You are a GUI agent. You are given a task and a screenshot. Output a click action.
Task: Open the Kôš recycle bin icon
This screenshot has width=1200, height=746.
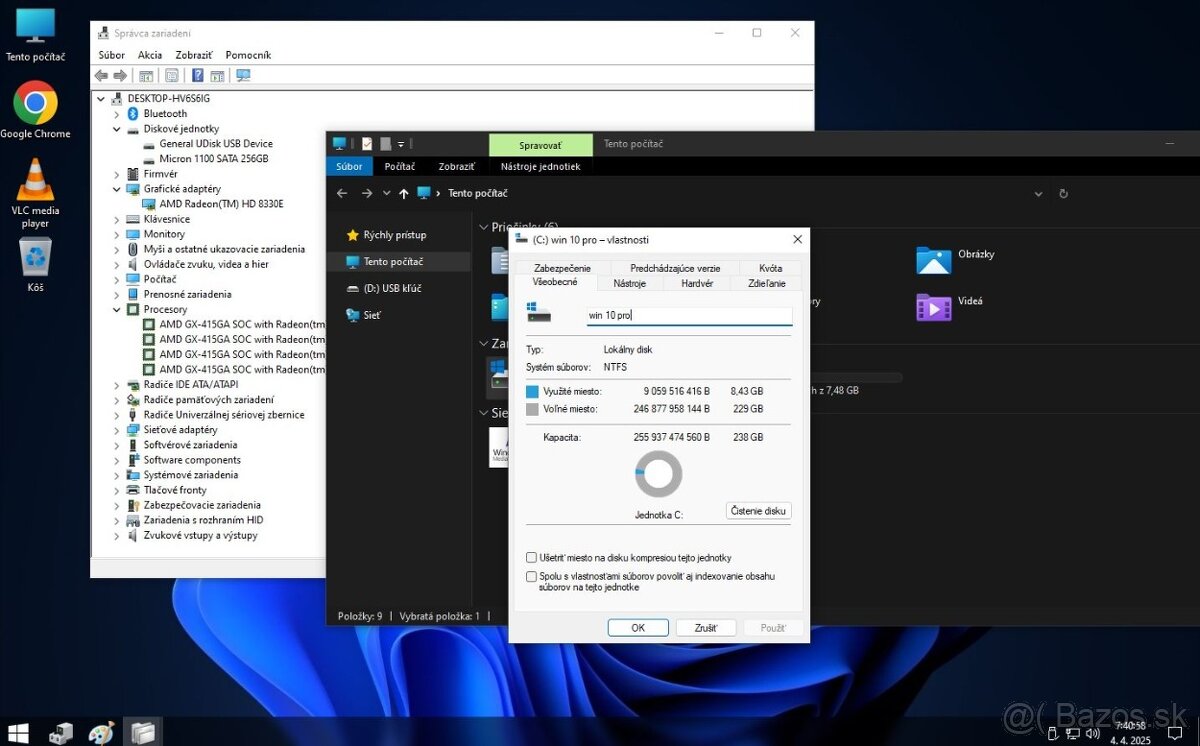[x=35, y=258]
